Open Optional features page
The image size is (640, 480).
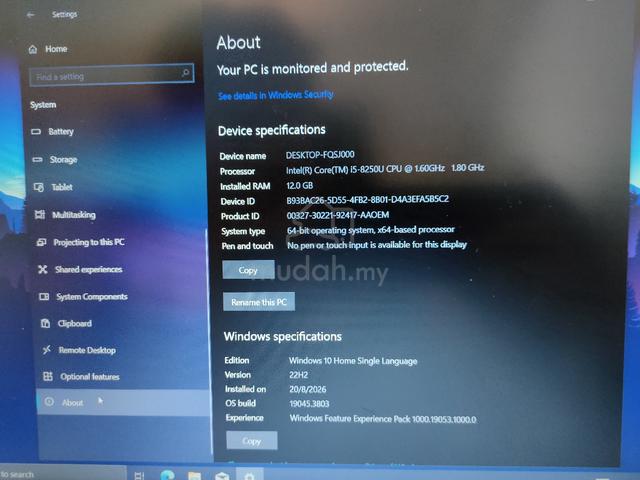pyautogui.click(x=90, y=377)
